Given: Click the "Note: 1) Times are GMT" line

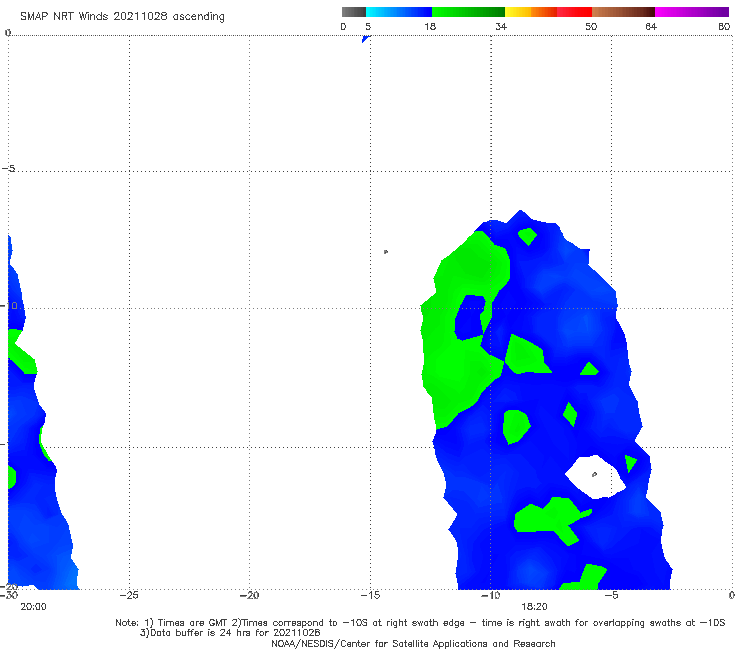Looking at the screenshot, I should coord(420,623).
